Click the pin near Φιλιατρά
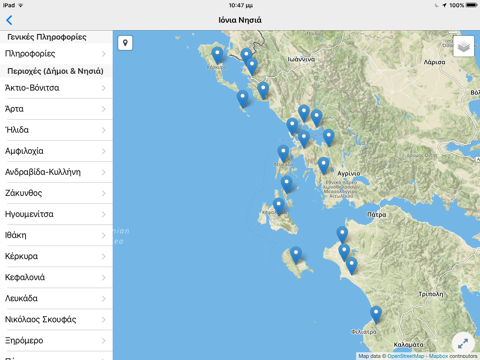Screen dimensions: 480x360 pyautogui.click(x=376, y=315)
